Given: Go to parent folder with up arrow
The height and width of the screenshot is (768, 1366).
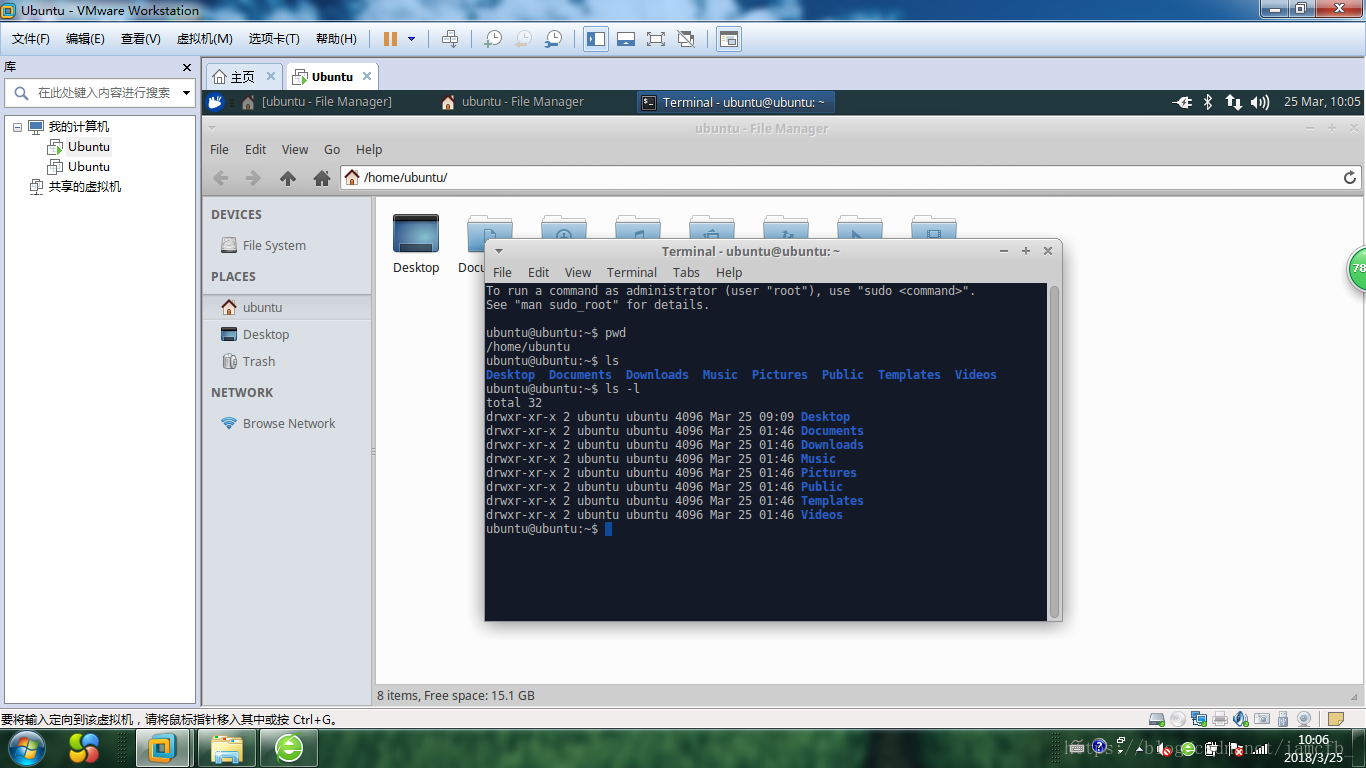Looking at the screenshot, I should [x=288, y=178].
